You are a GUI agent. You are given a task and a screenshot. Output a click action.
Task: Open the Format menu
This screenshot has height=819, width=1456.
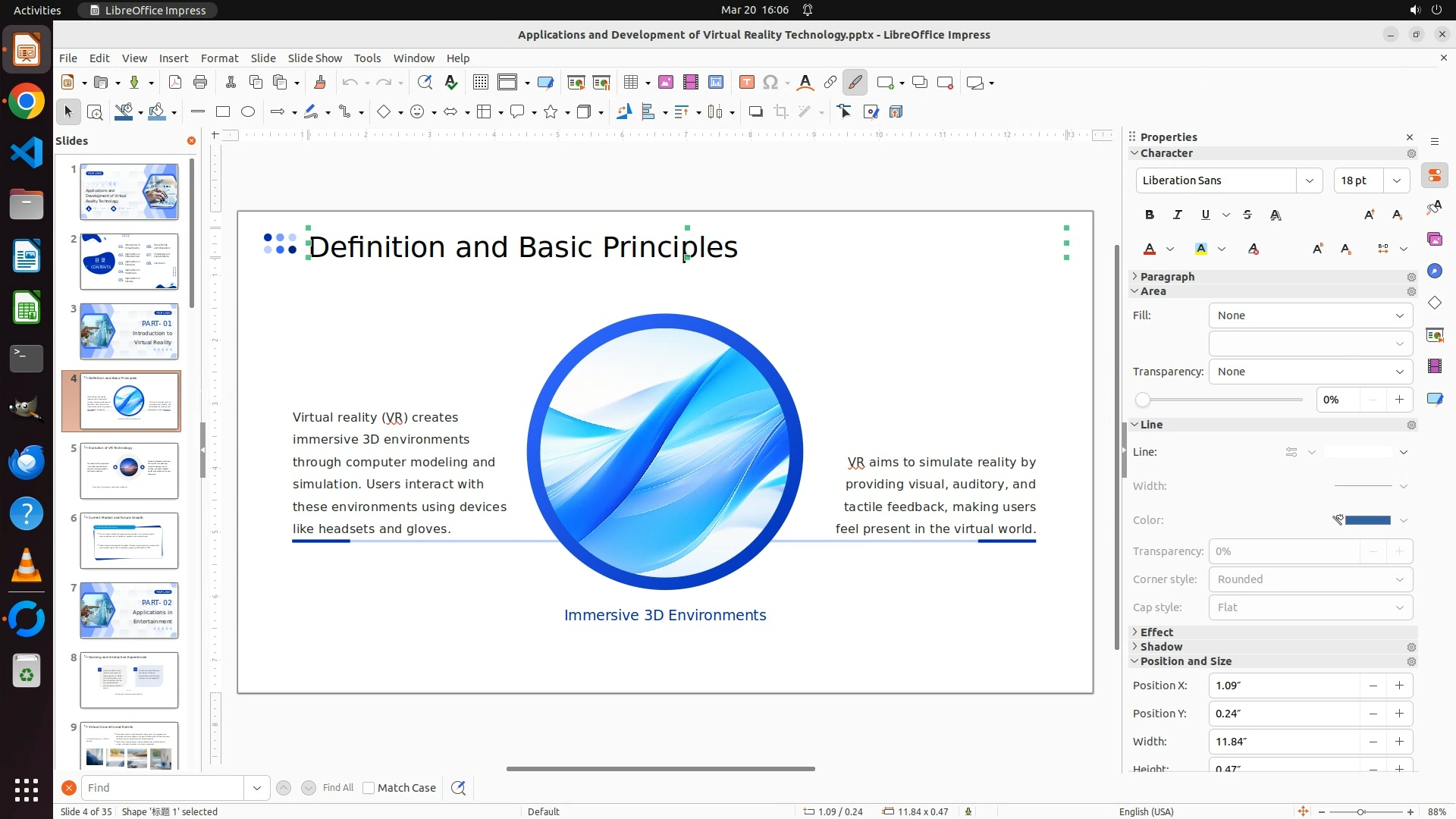coord(219,58)
